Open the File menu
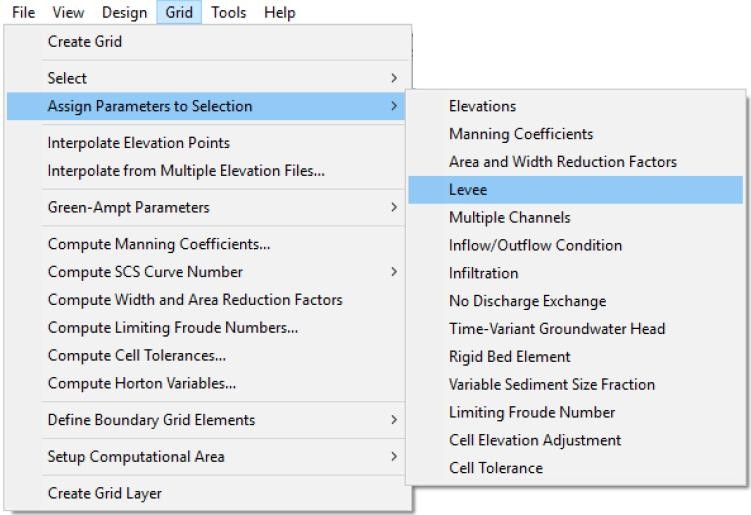The image size is (751, 515). (14, 13)
